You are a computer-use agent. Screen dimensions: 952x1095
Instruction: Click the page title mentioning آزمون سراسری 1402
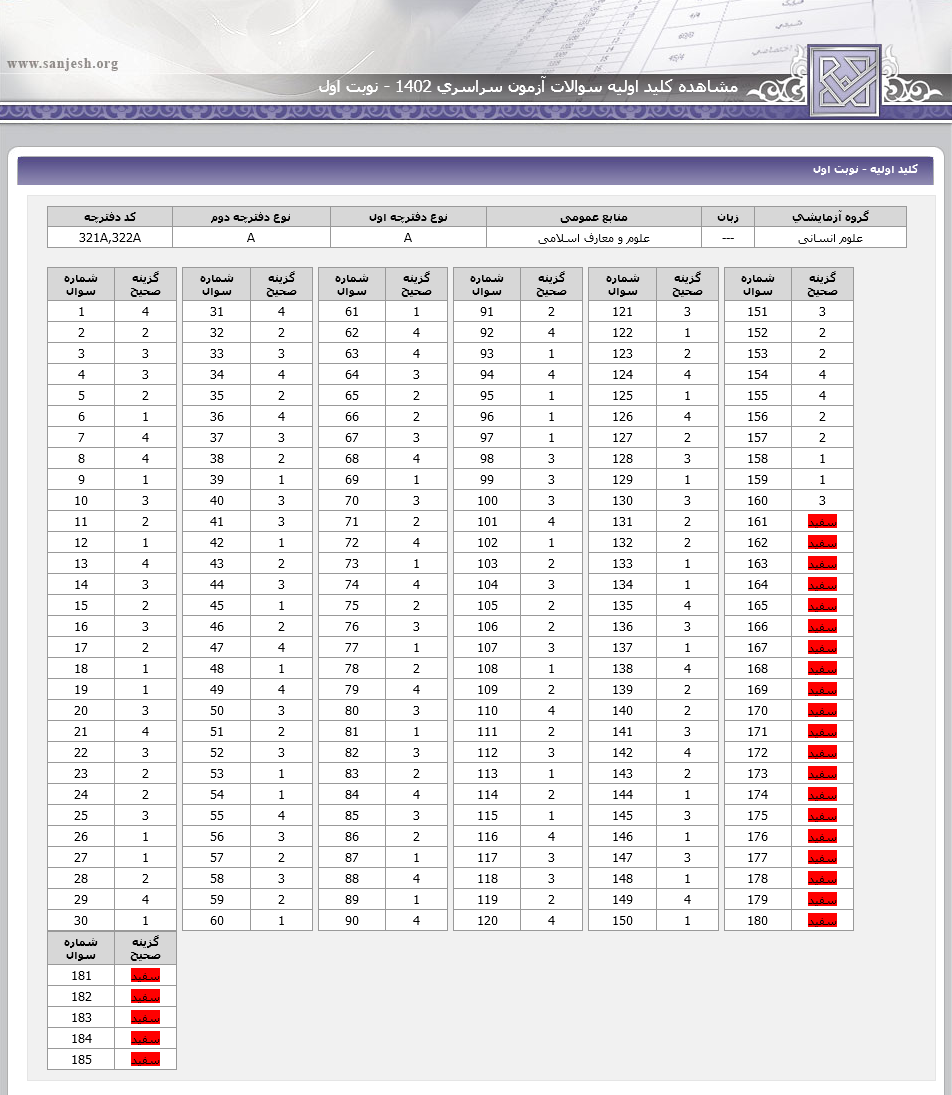[528, 87]
